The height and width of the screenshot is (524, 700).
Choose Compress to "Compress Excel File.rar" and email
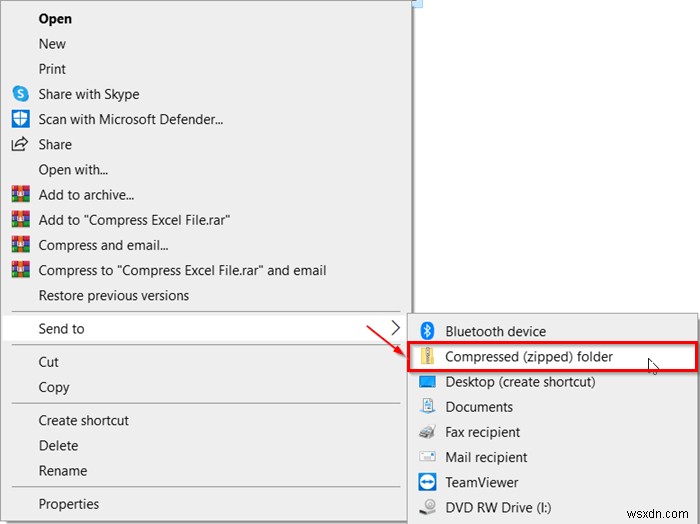tap(207, 270)
